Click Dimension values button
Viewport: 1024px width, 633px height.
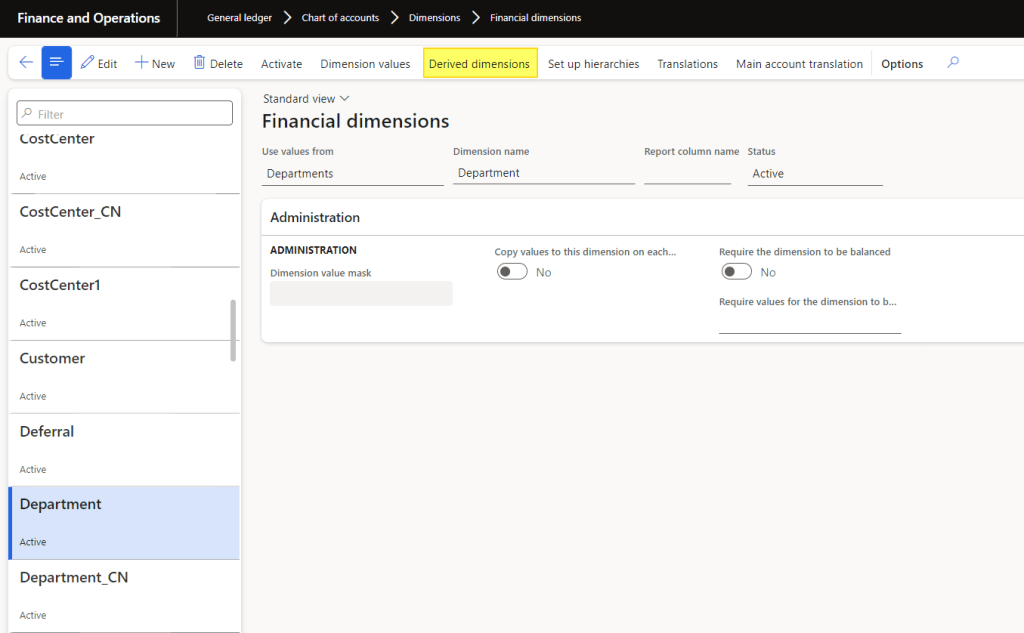[x=365, y=64]
